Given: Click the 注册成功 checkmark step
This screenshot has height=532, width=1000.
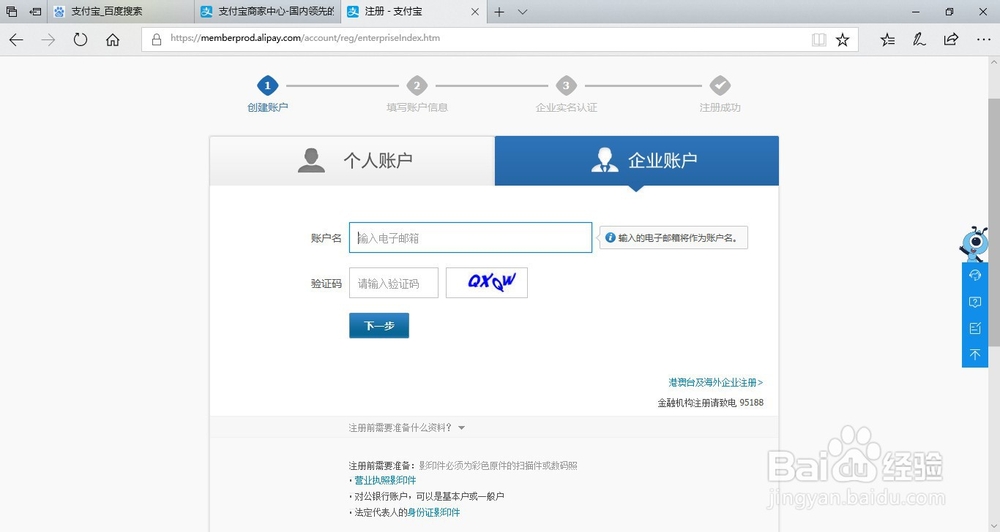Looking at the screenshot, I should (x=720, y=93).
